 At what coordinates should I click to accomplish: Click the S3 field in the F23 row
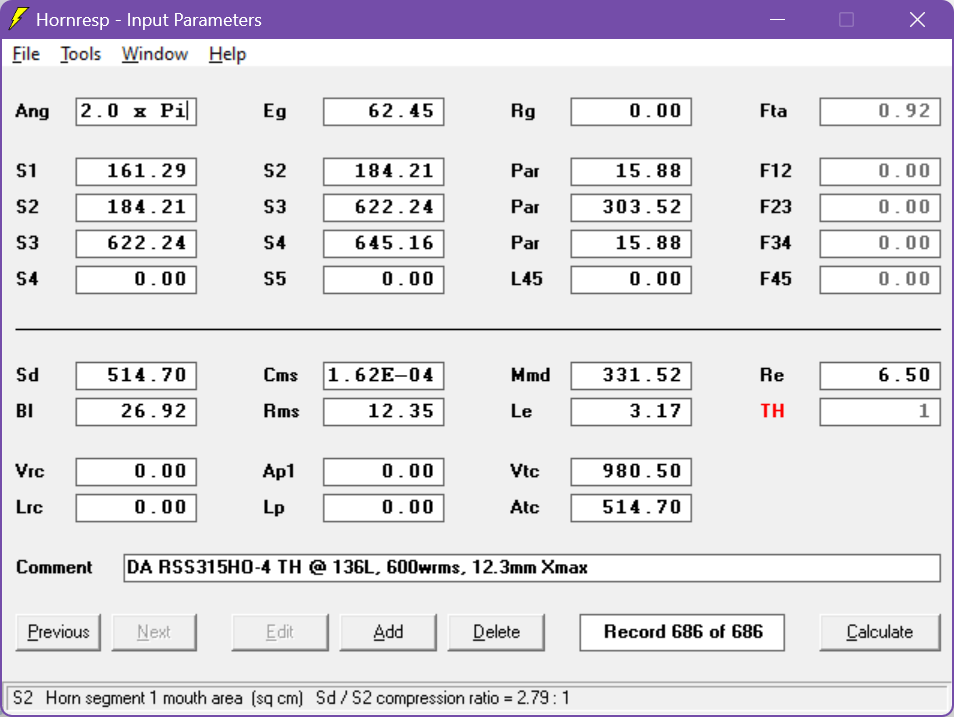pyautogui.click(x=384, y=208)
